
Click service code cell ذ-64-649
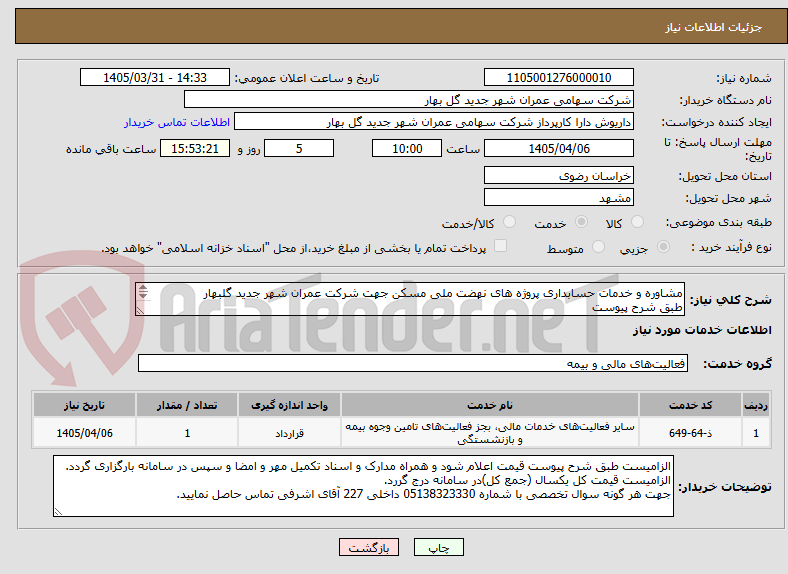coord(691,433)
